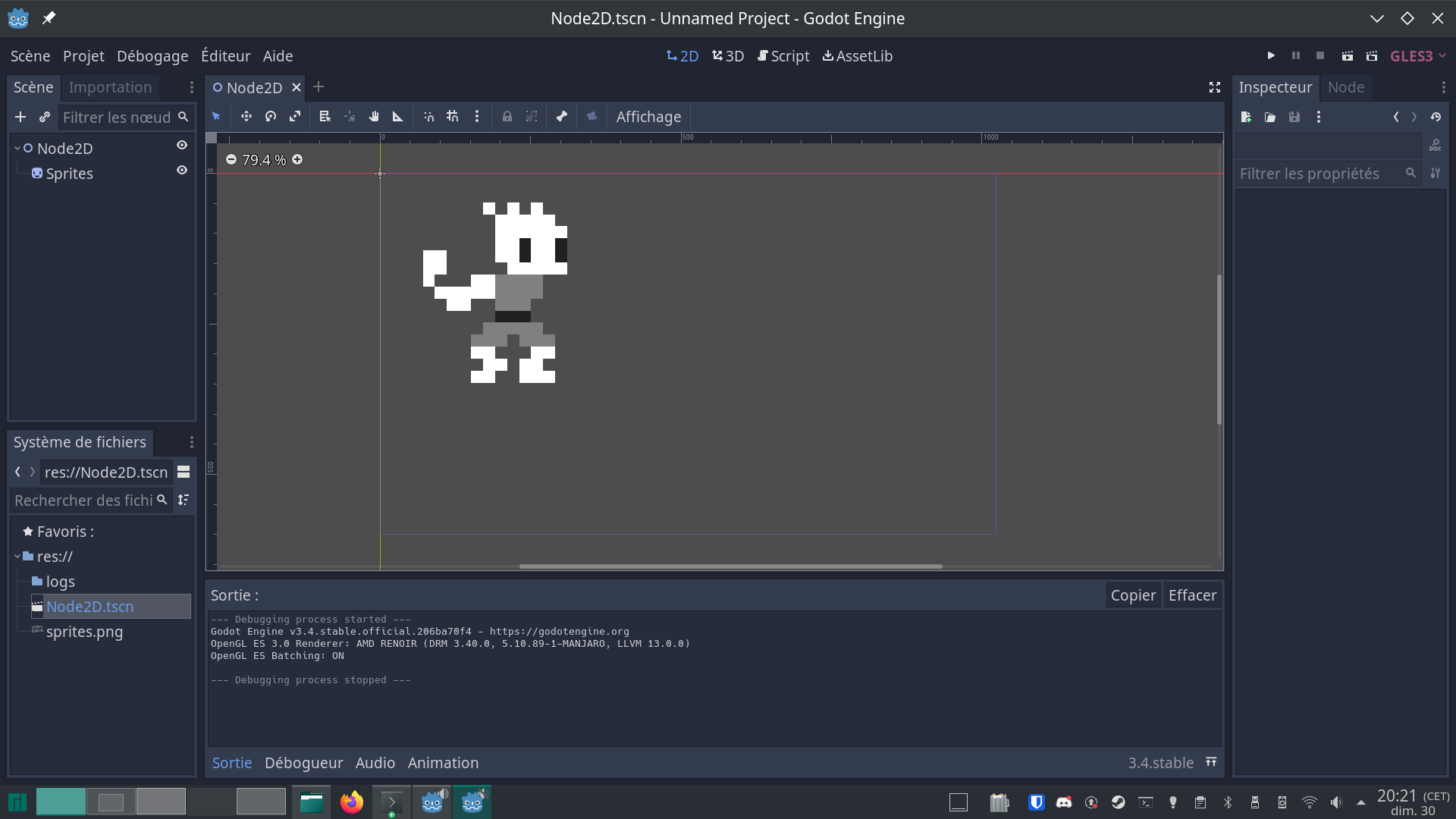Zoom in using the plus zoom control

pos(297,159)
